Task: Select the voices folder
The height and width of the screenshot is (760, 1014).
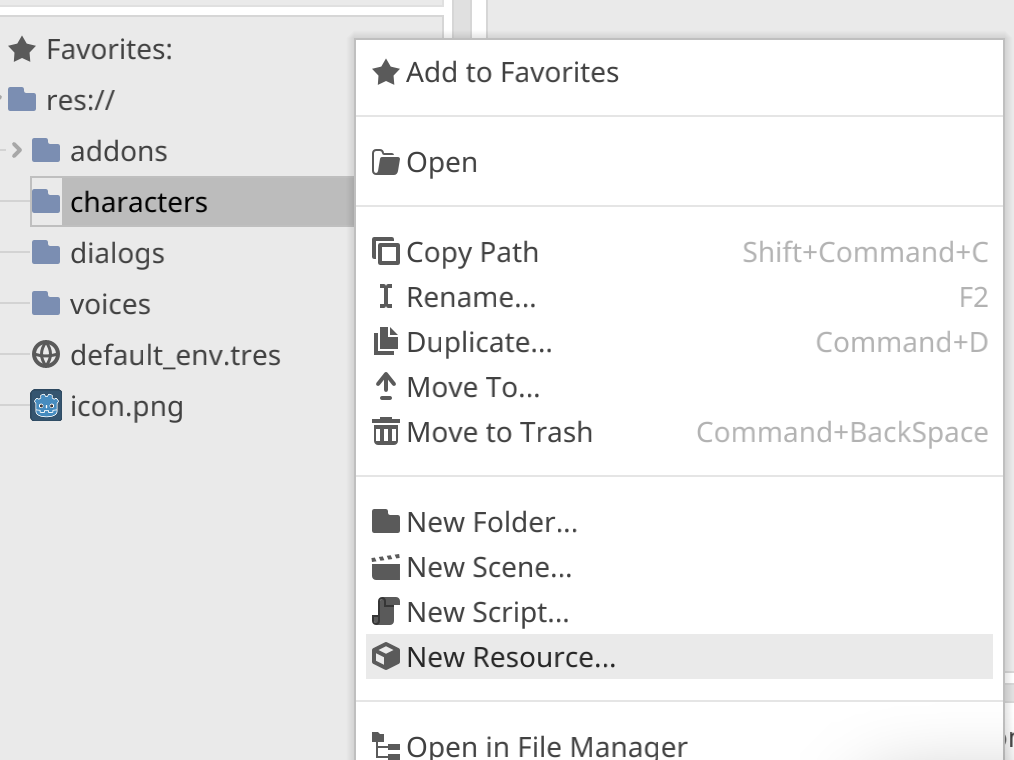Action: click(x=110, y=304)
